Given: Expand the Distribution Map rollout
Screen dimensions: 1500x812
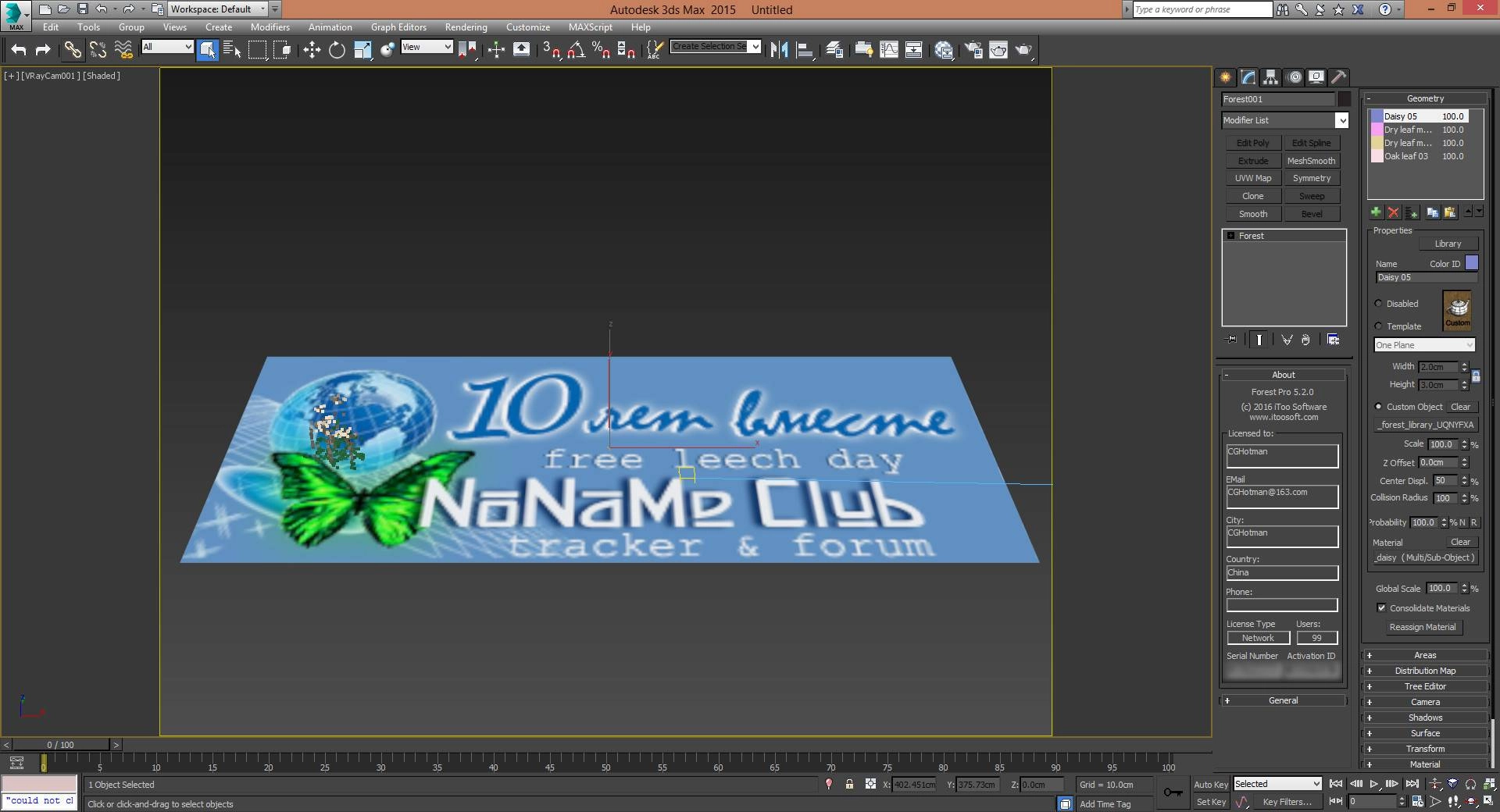Looking at the screenshot, I should click(1425, 671).
